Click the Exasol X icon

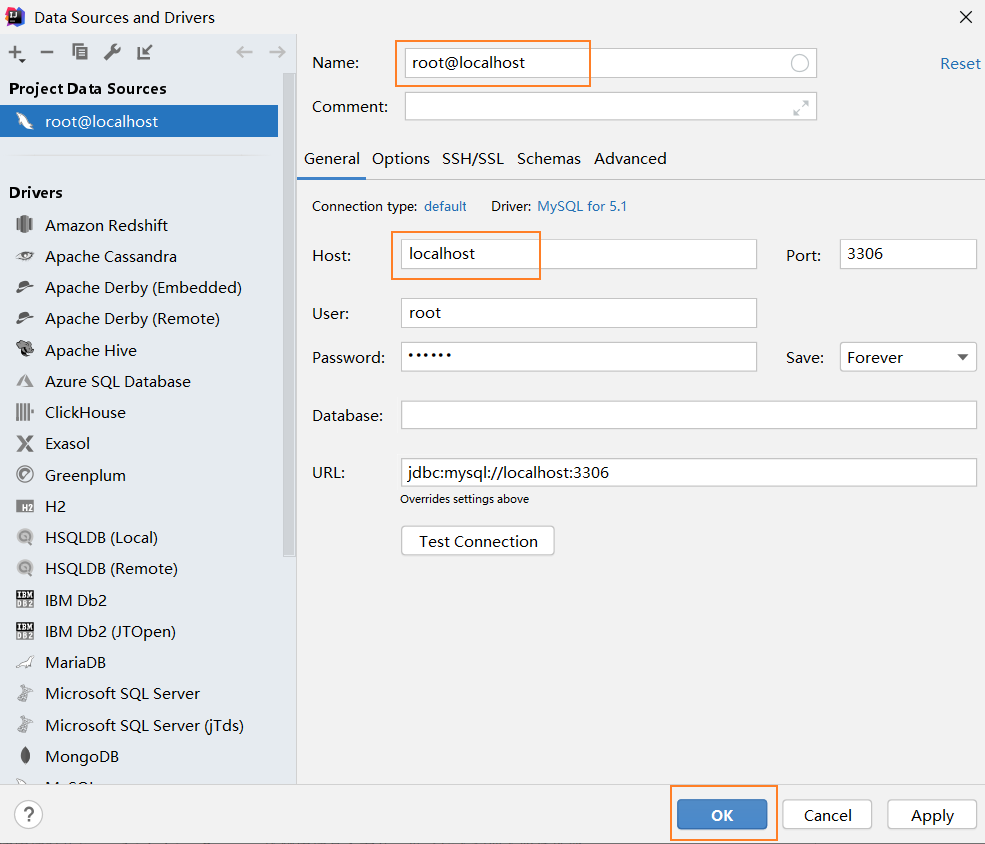tap(24, 443)
